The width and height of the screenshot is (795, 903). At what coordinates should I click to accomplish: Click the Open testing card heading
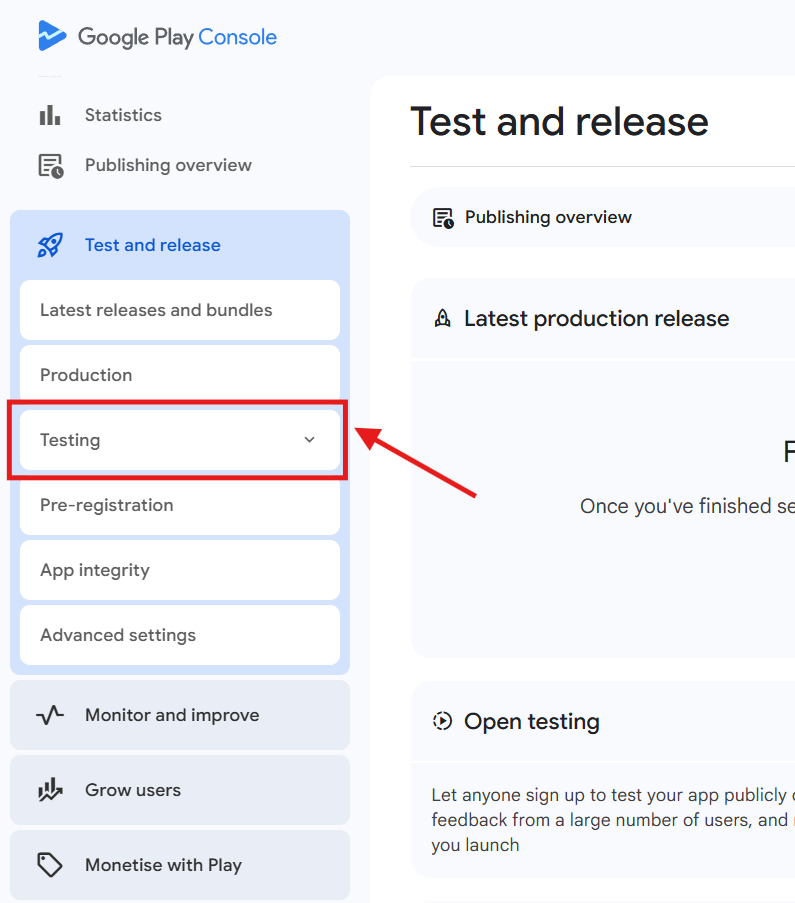point(531,721)
